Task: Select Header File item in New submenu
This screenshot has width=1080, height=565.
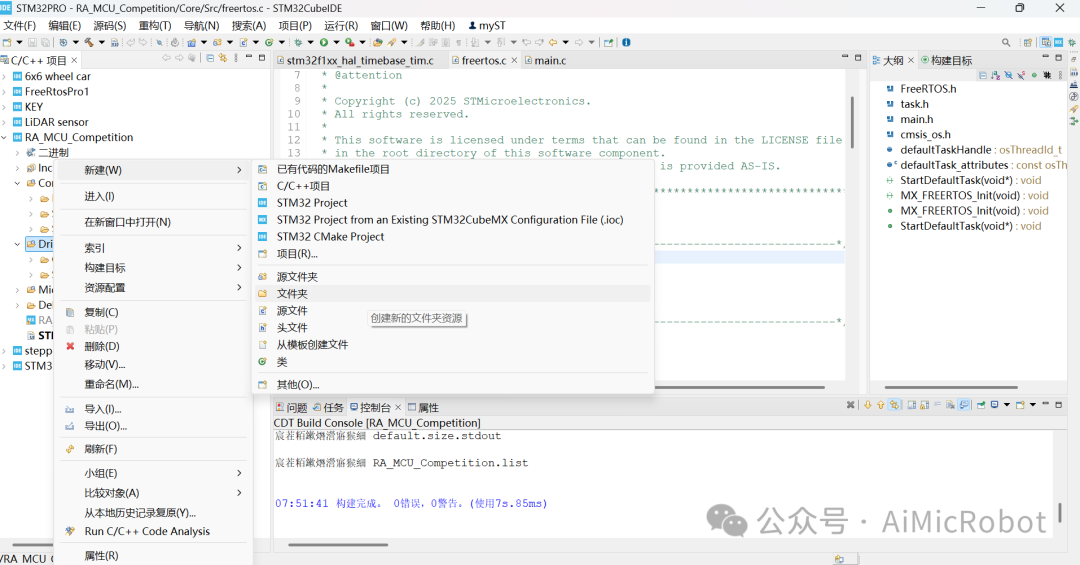Action: click(x=453, y=327)
